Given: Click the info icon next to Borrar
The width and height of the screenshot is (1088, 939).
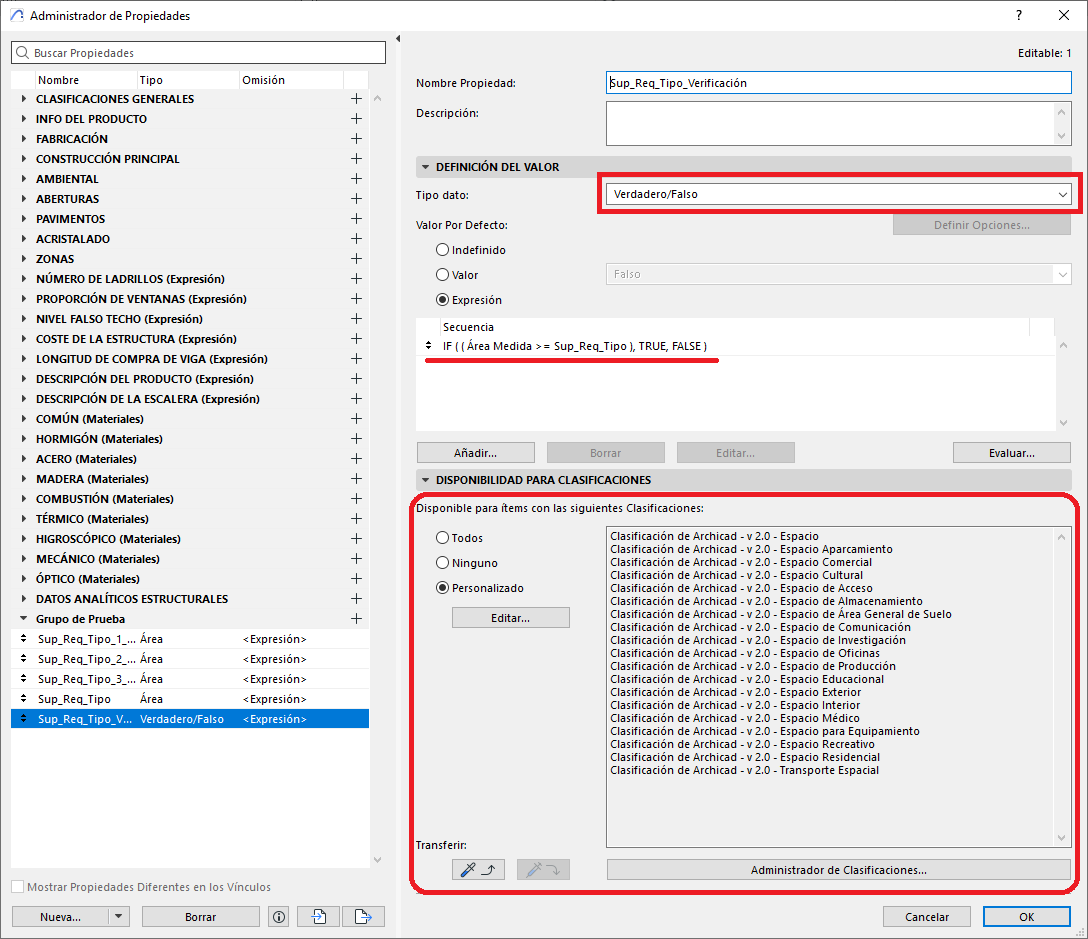Looking at the screenshot, I should pyautogui.click(x=279, y=916).
